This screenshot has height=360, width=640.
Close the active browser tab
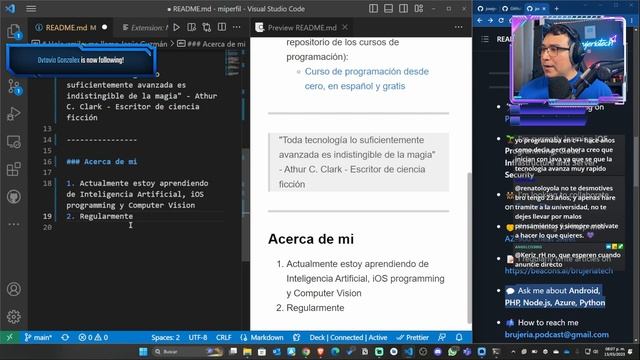point(544,8)
